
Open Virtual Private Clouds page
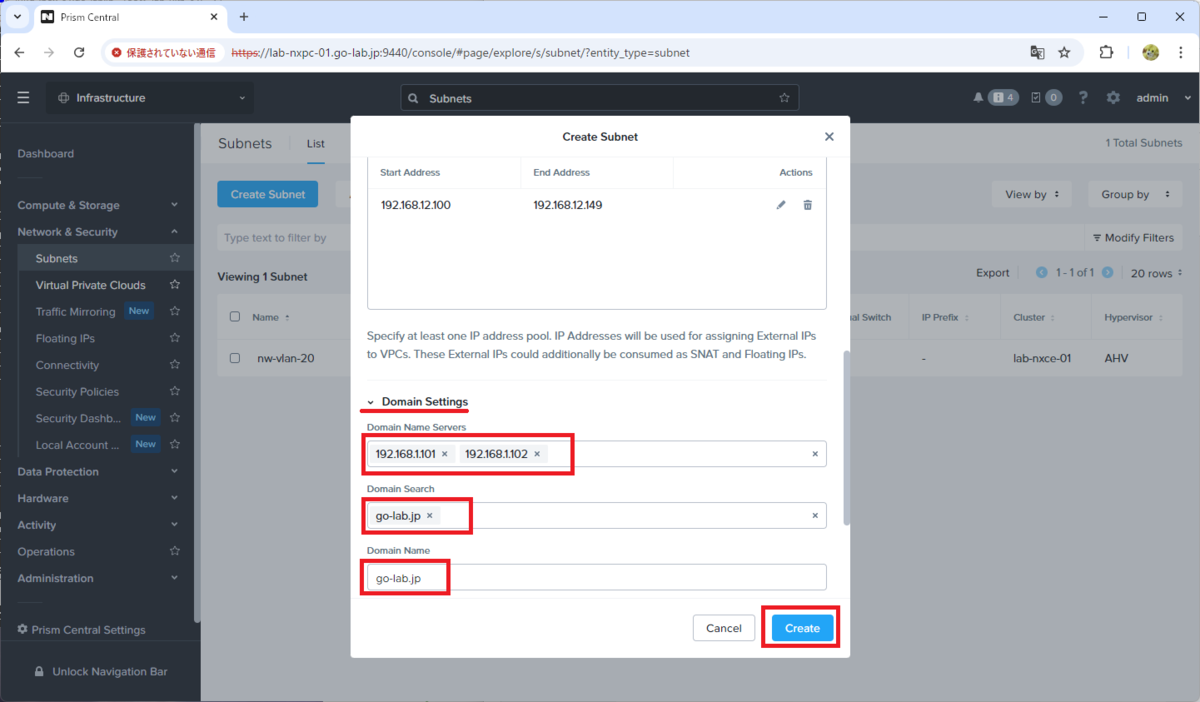click(x=90, y=285)
